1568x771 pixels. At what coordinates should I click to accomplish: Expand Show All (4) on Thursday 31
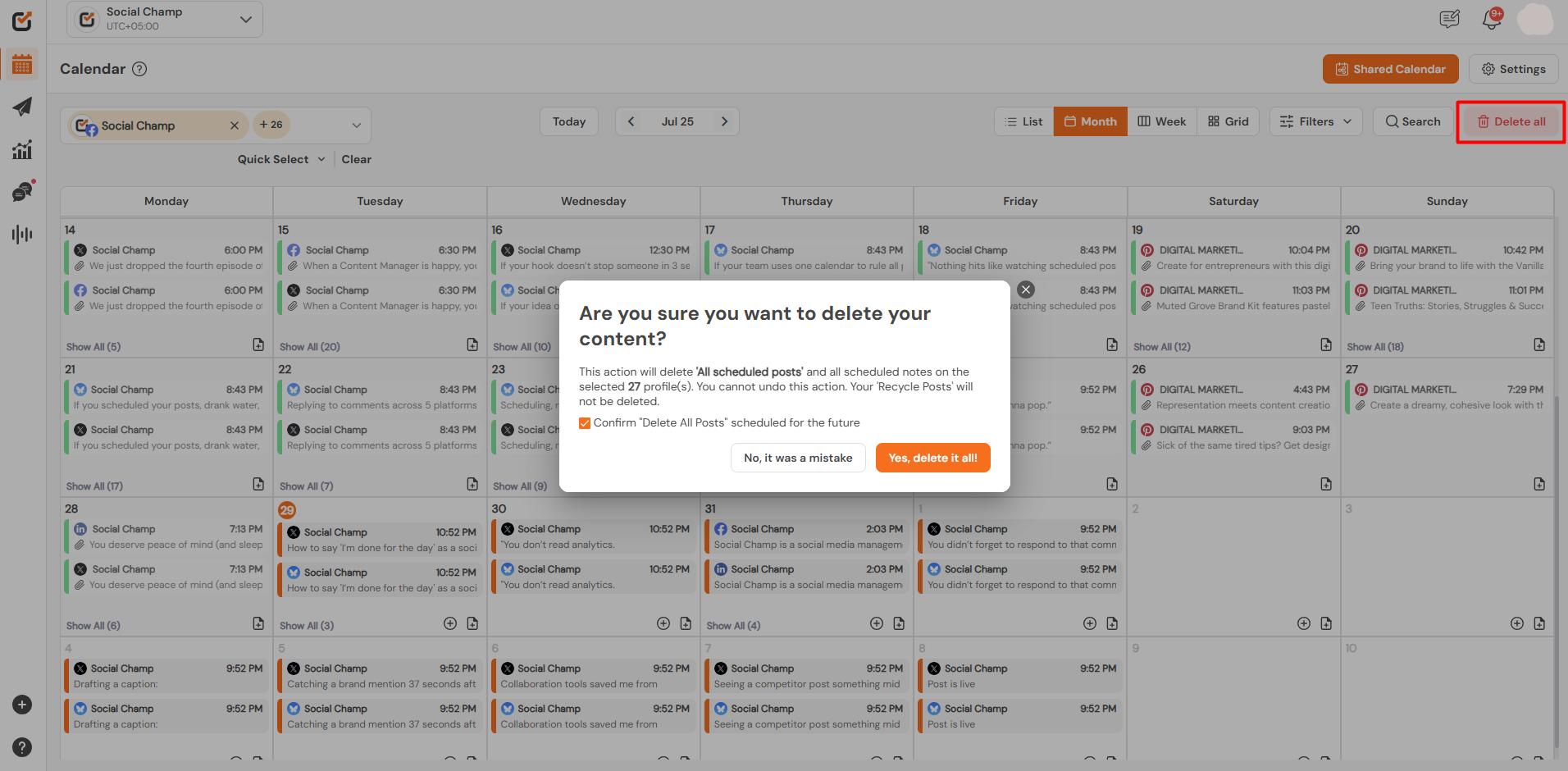tap(734, 626)
